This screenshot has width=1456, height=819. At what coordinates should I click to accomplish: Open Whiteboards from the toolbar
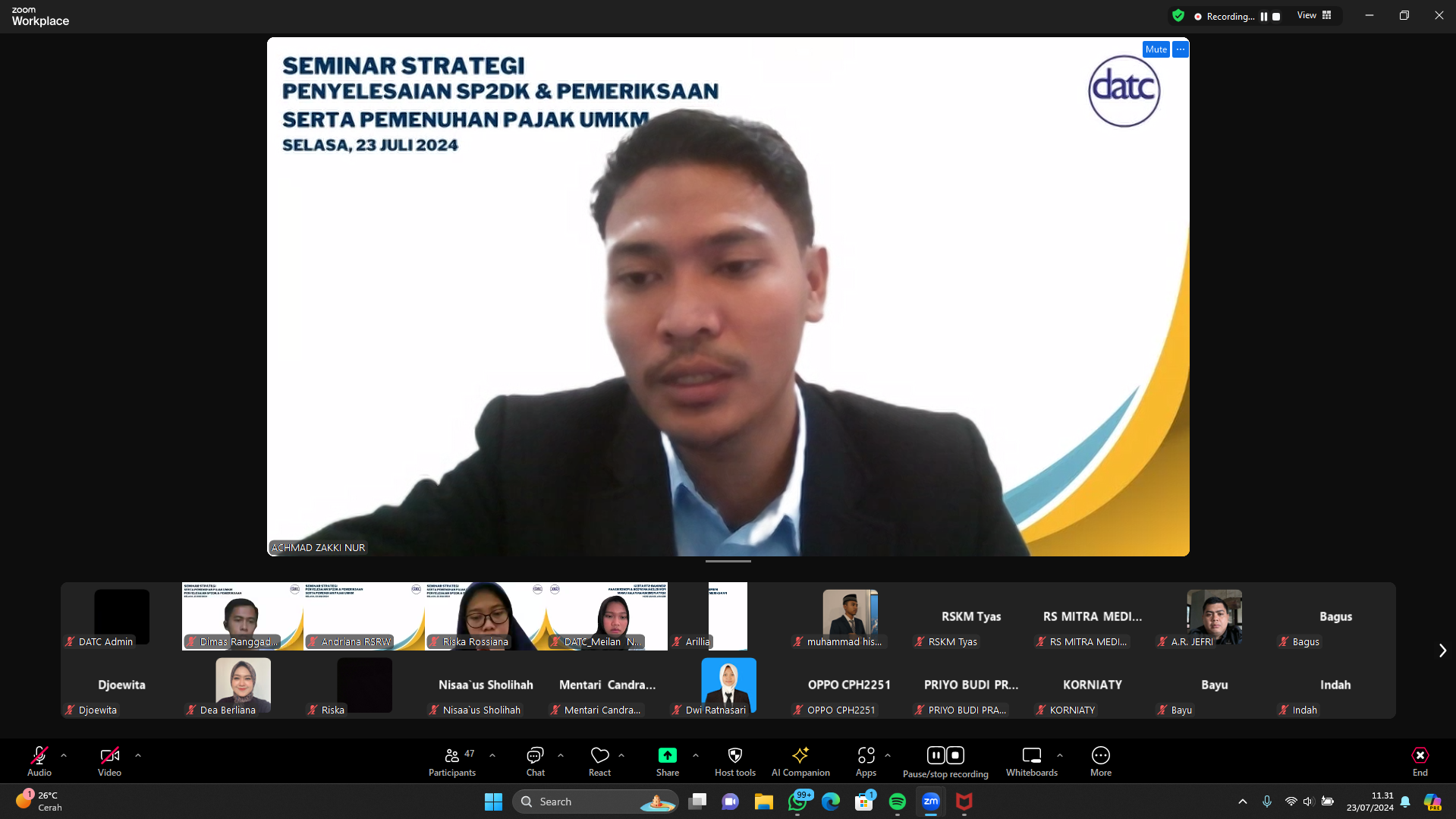pyautogui.click(x=1031, y=761)
